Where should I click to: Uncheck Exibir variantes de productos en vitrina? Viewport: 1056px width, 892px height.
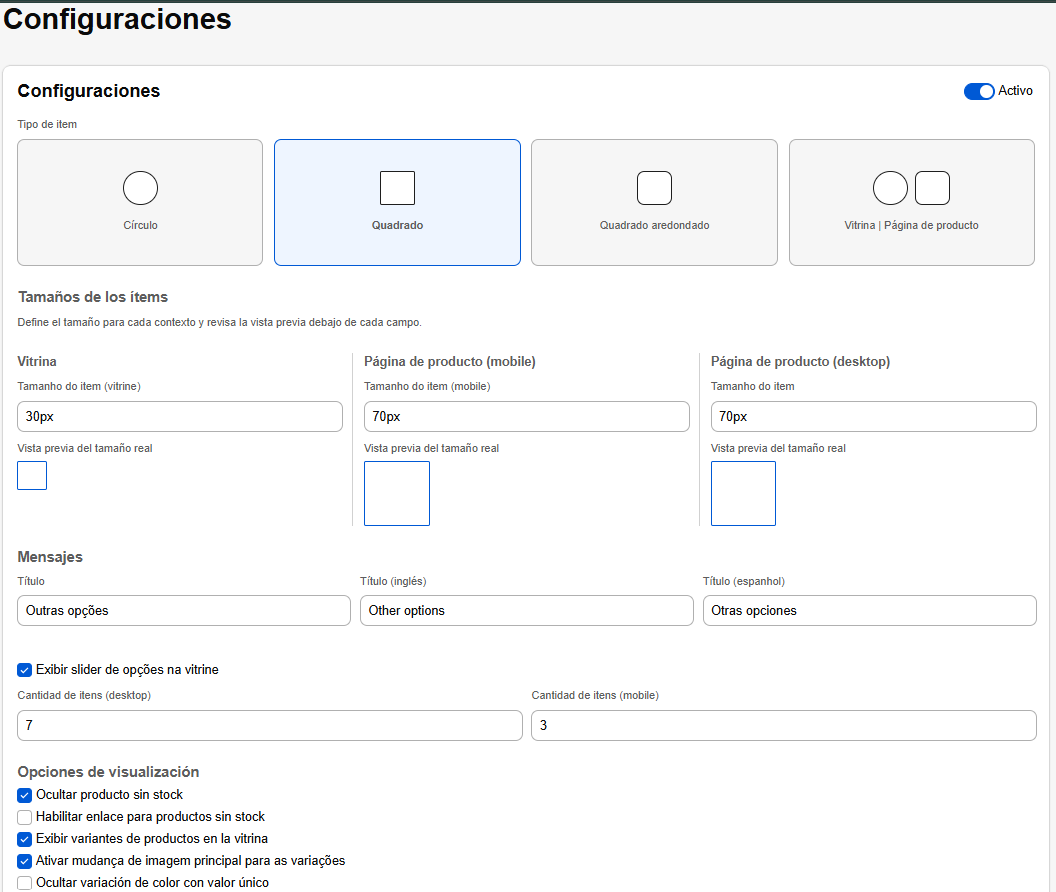pyautogui.click(x=25, y=839)
